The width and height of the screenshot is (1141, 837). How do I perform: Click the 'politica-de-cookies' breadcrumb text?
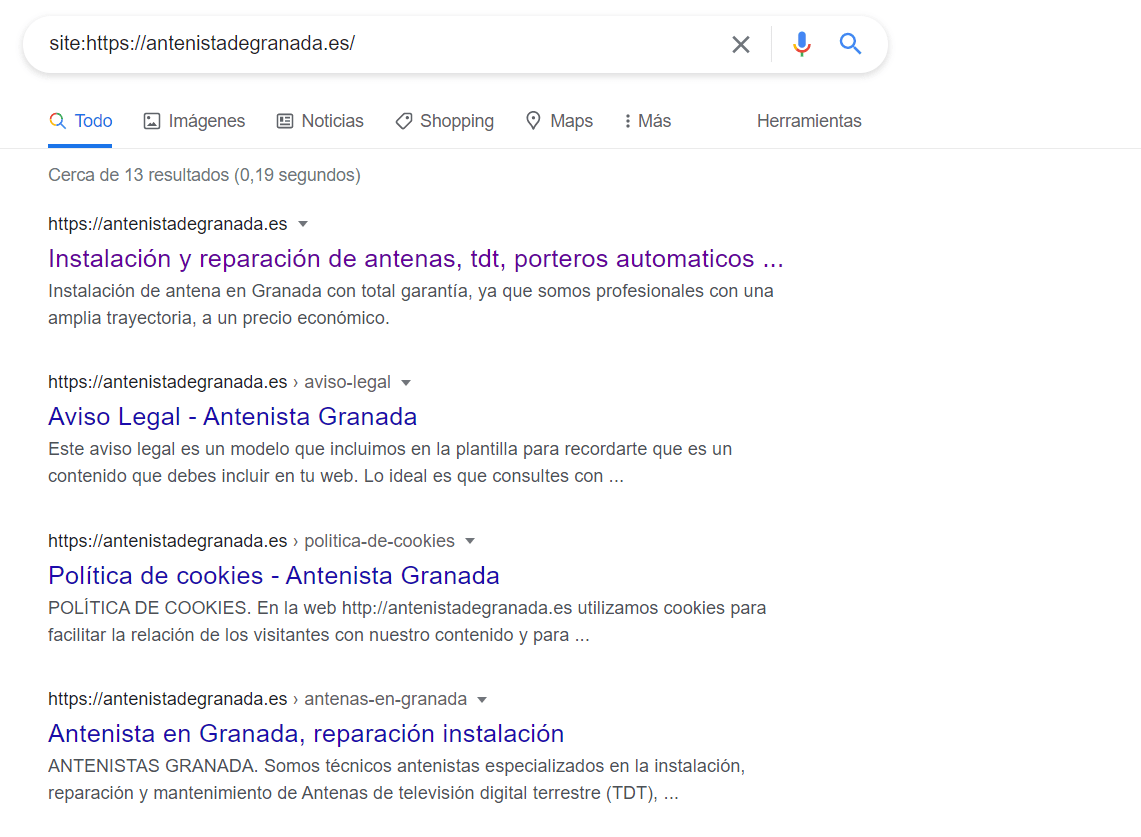coord(379,541)
